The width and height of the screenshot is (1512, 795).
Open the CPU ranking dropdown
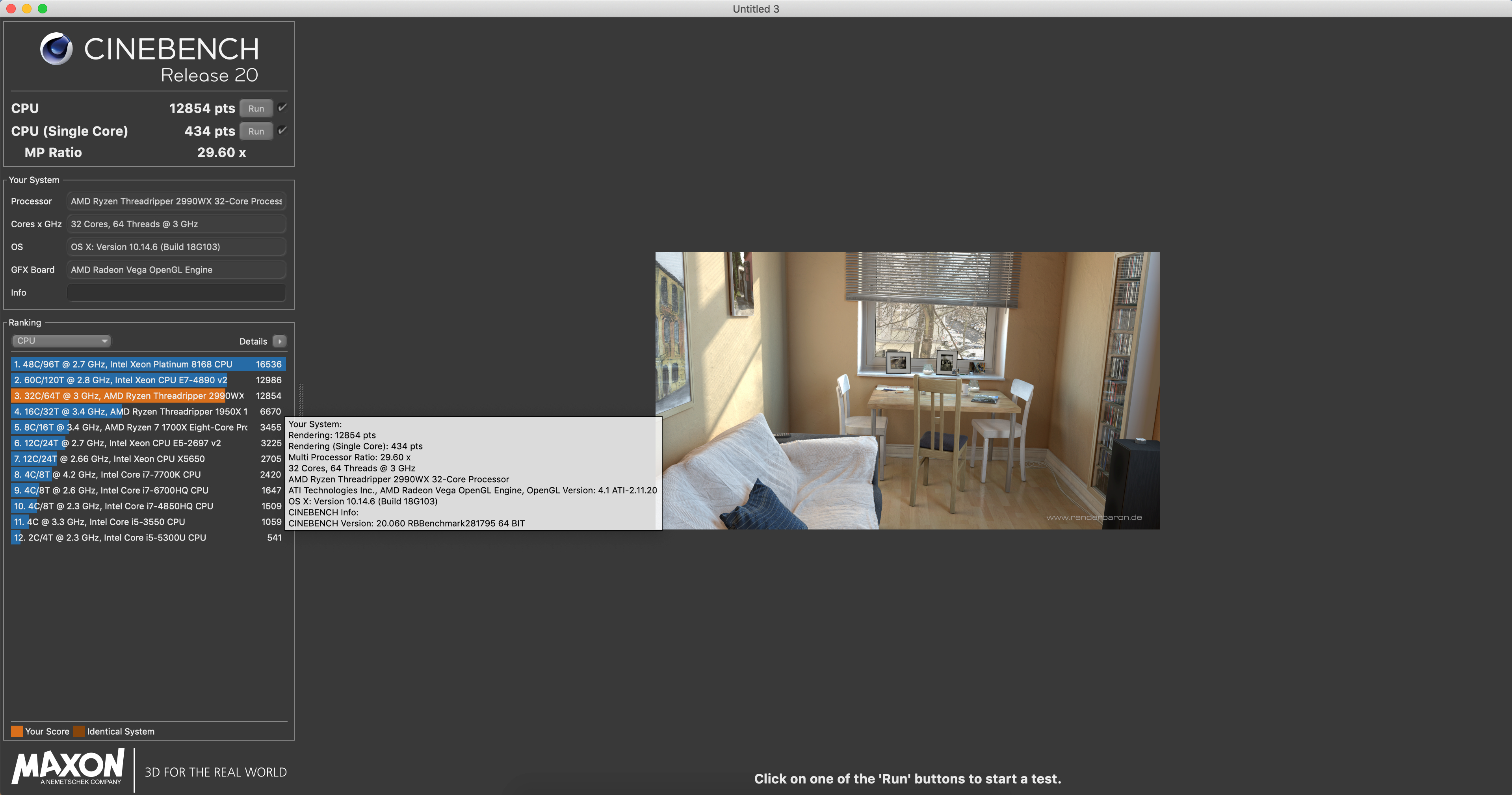click(61, 341)
